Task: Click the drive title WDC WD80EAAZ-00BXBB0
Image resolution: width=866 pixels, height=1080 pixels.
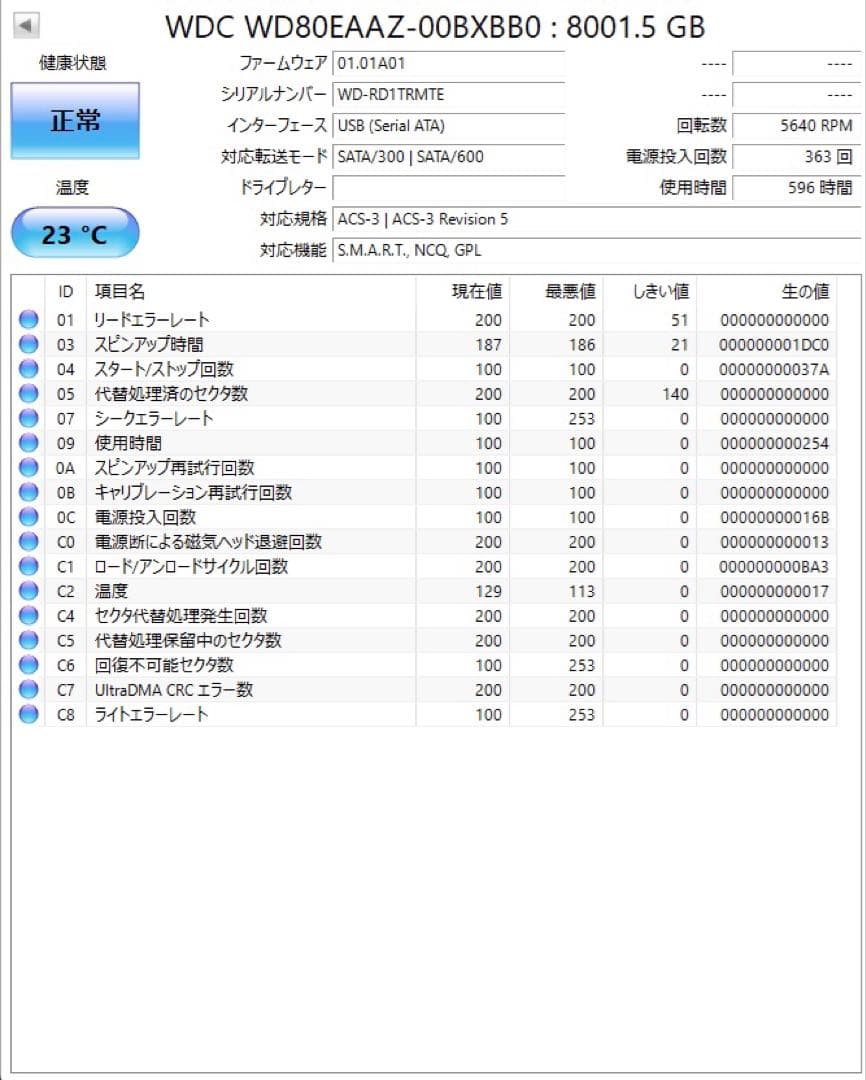Action: tap(353, 27)
